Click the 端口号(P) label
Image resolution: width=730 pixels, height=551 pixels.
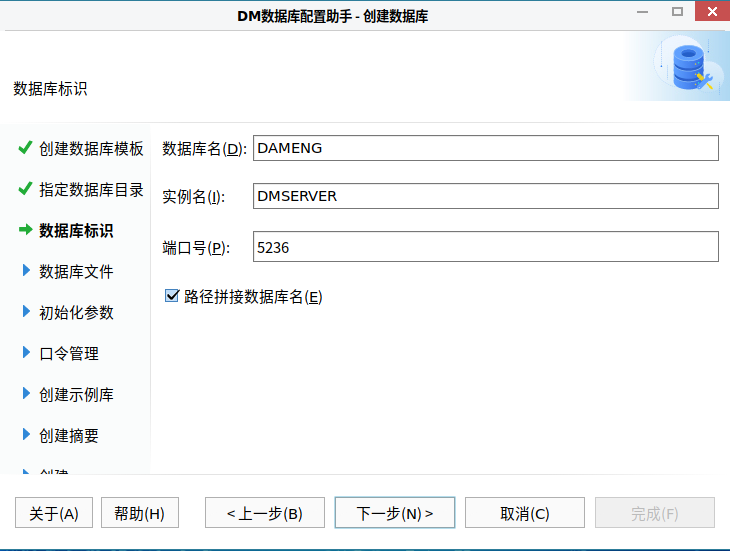click(196, 248)
